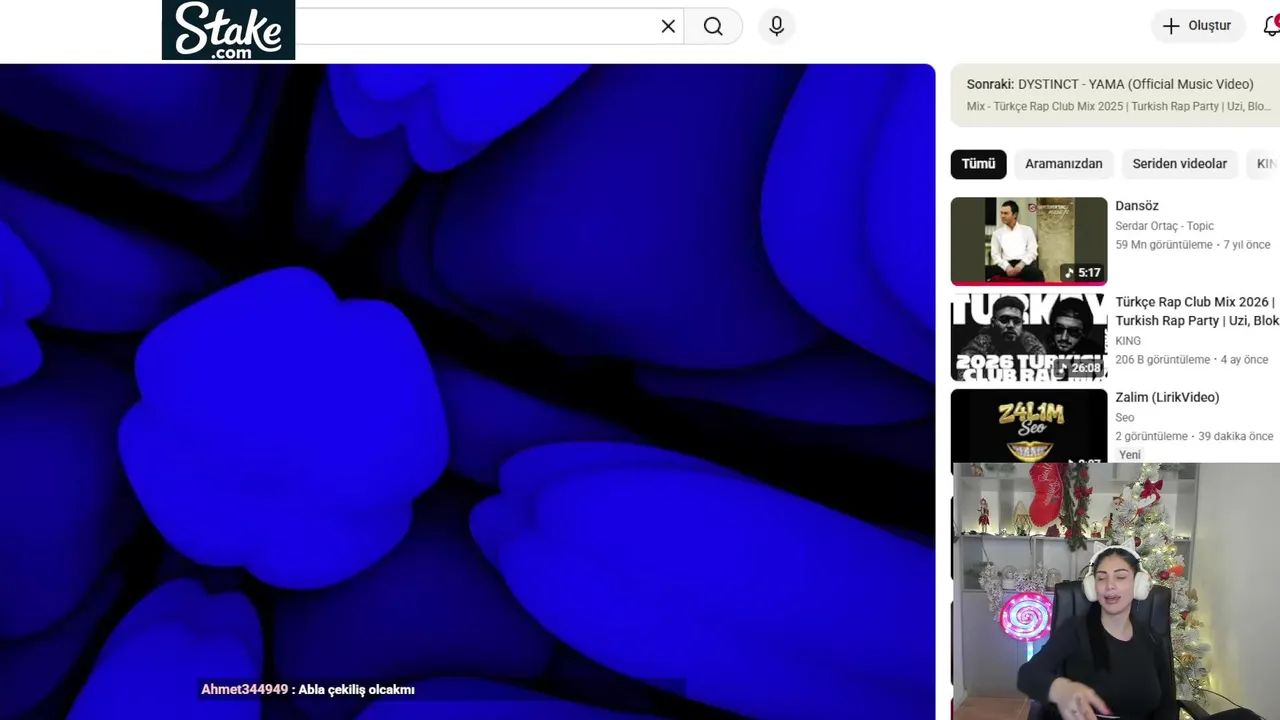Click the Dansöz video title
The width and height of the screenshot is (1280, 720).
coord(1137,206)
